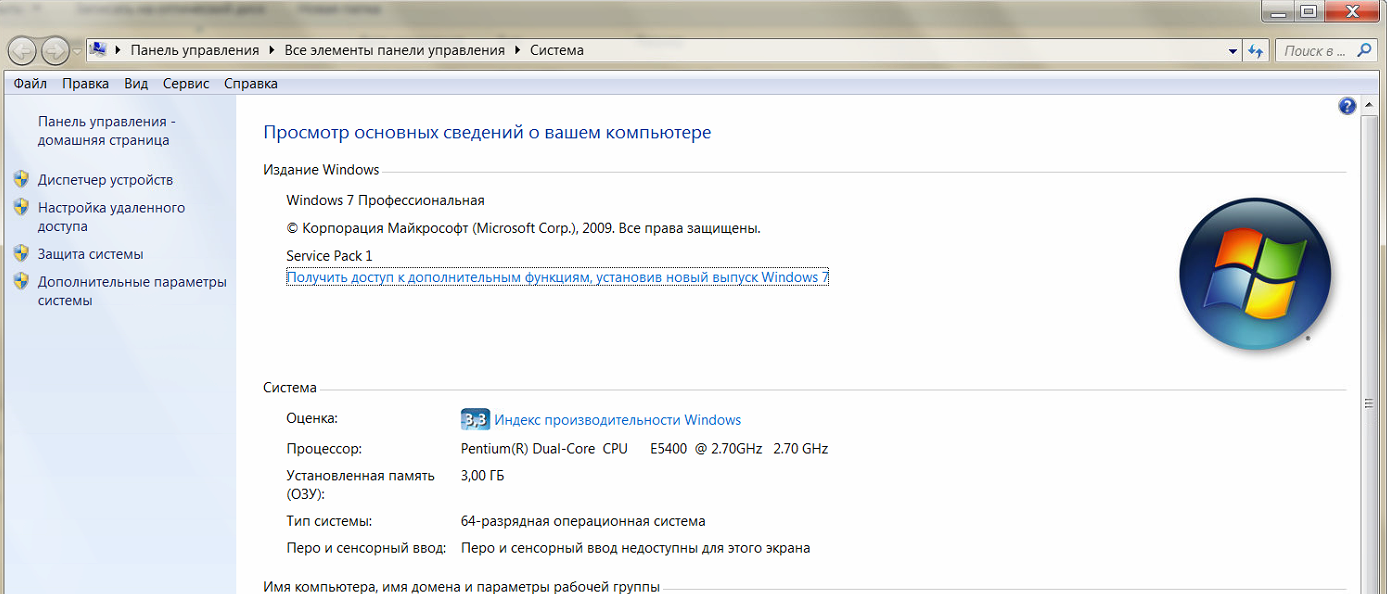The image size is (1387, 594).
Task: Click processor value 'Pentium(R) Dual-Core CPU E5400'
Action: [x=574, y=449]
